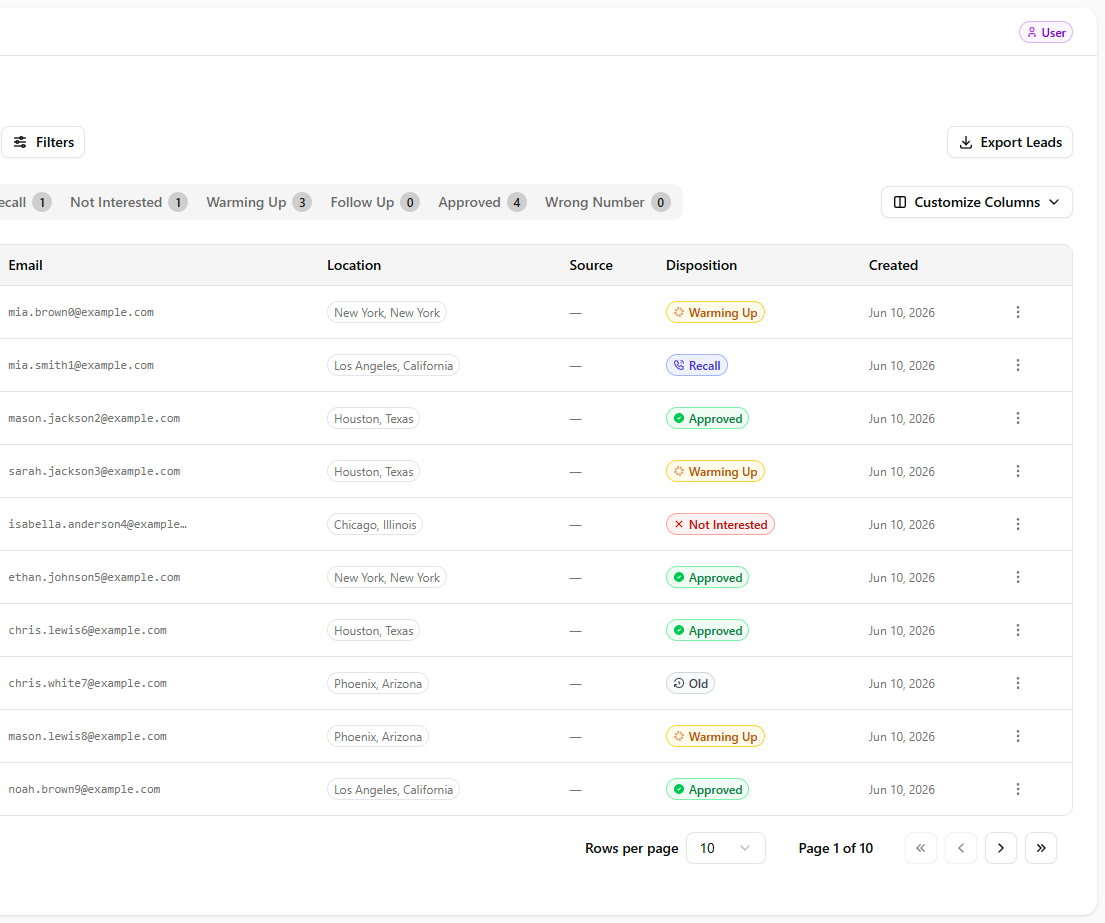Viewport: 1105px width, 923px height.
Task: Click email ethan.johnson5@example.com
Action: click(94, 577)
